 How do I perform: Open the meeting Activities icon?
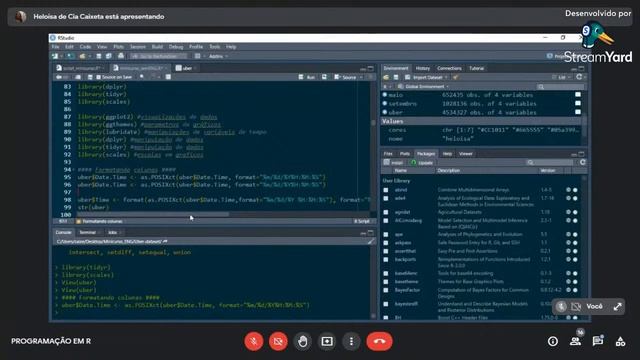coord(620,341)
